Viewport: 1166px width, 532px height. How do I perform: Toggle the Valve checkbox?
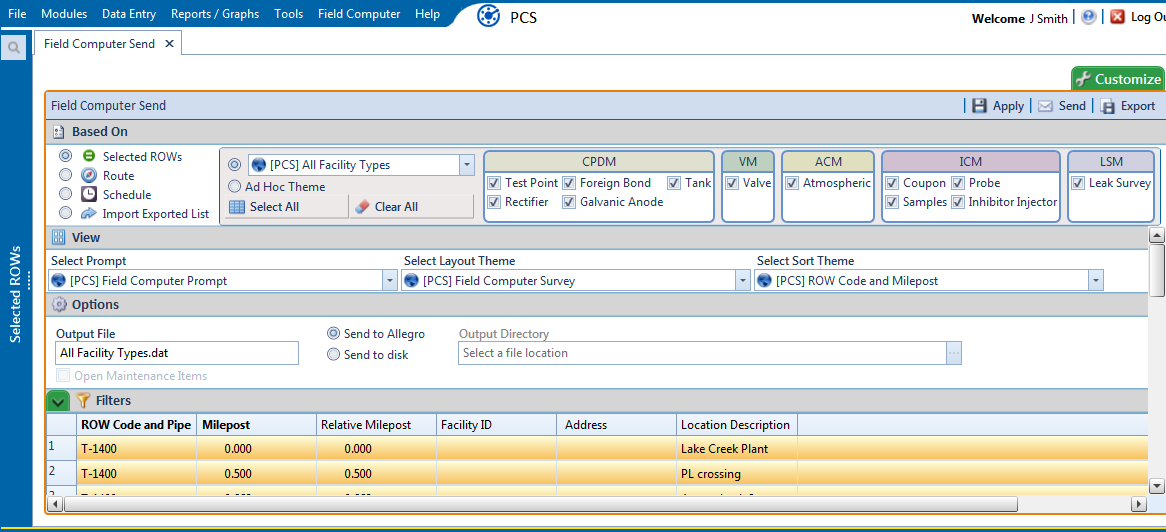(732, 183)
